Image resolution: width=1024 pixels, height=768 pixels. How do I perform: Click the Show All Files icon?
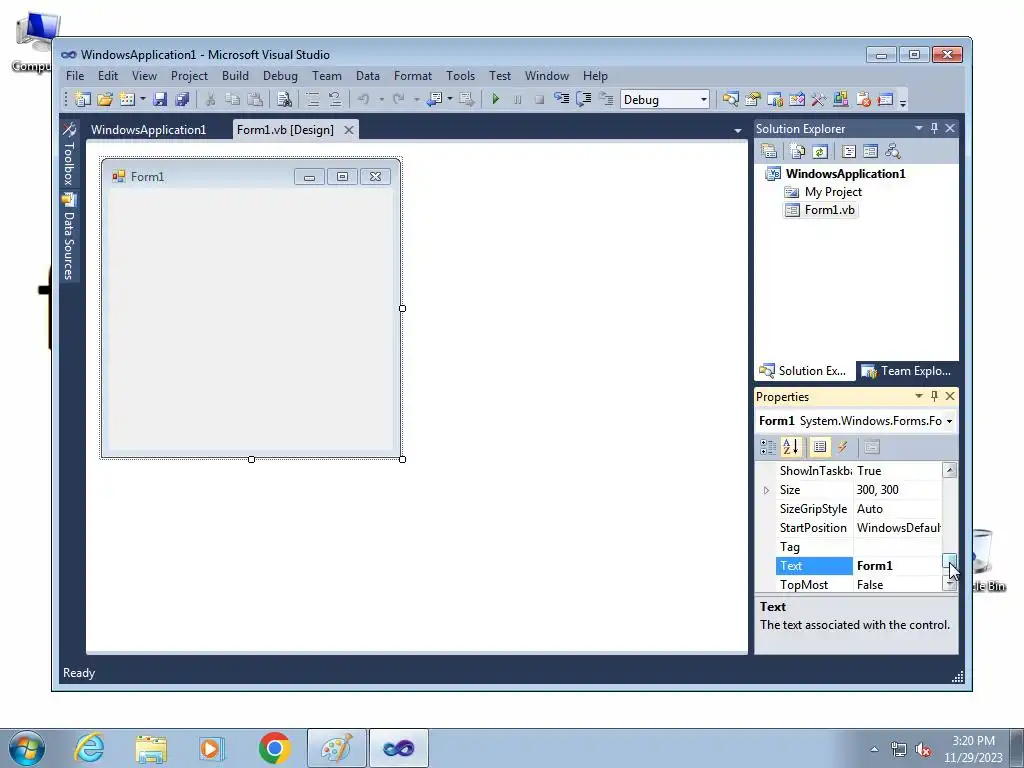(797, 152)
